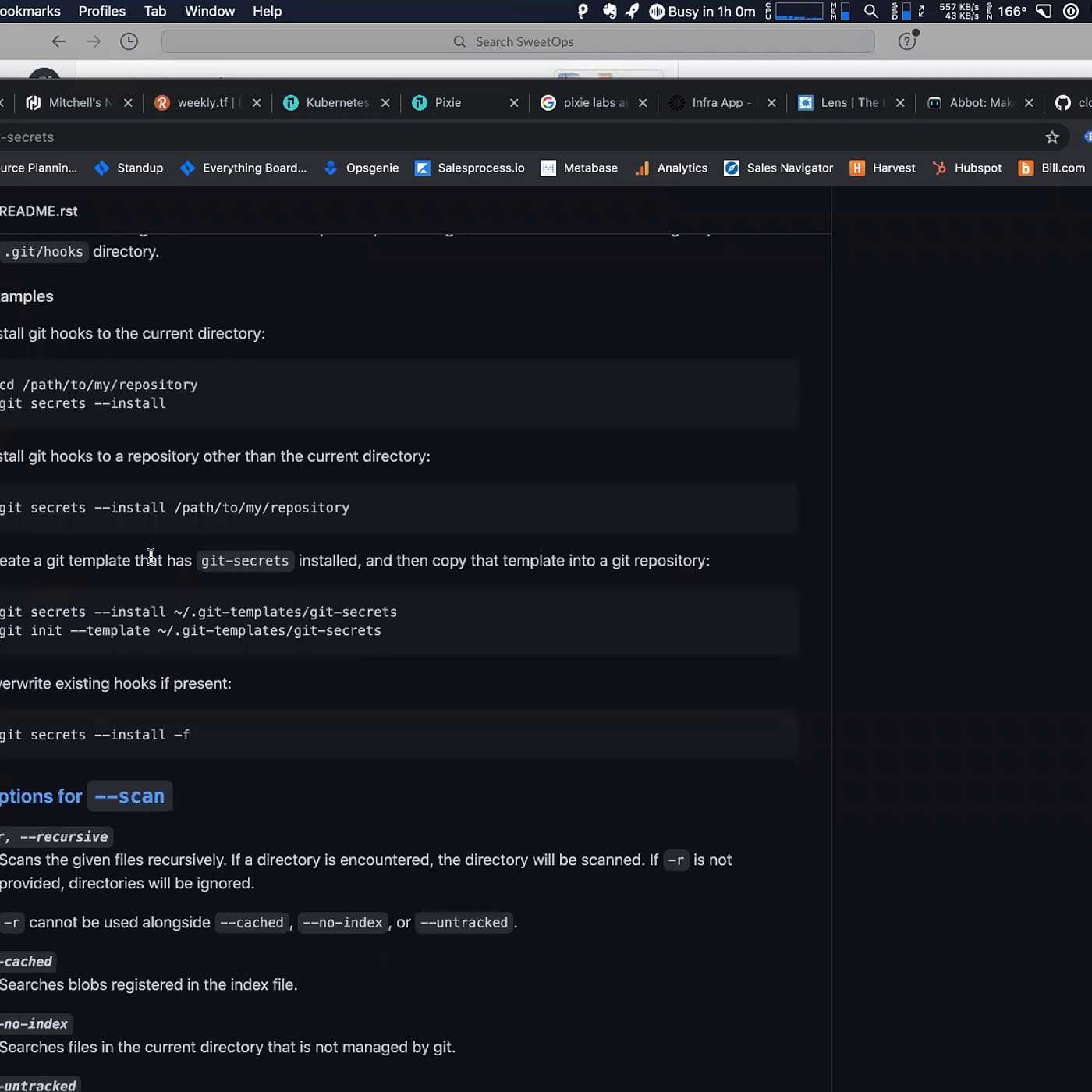Click the git-secrets inline code label
The image size is (1092, 1092).
pos(245,561)
